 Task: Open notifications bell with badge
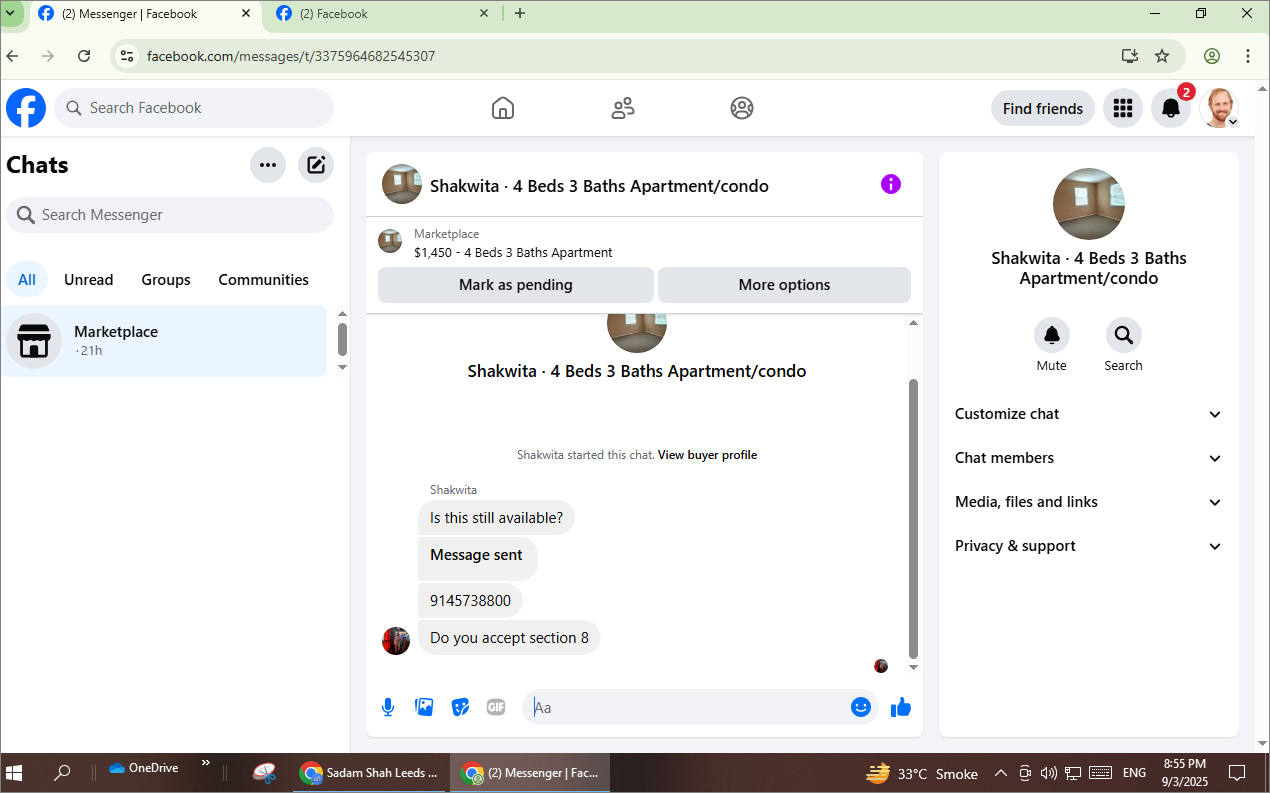1172,108
